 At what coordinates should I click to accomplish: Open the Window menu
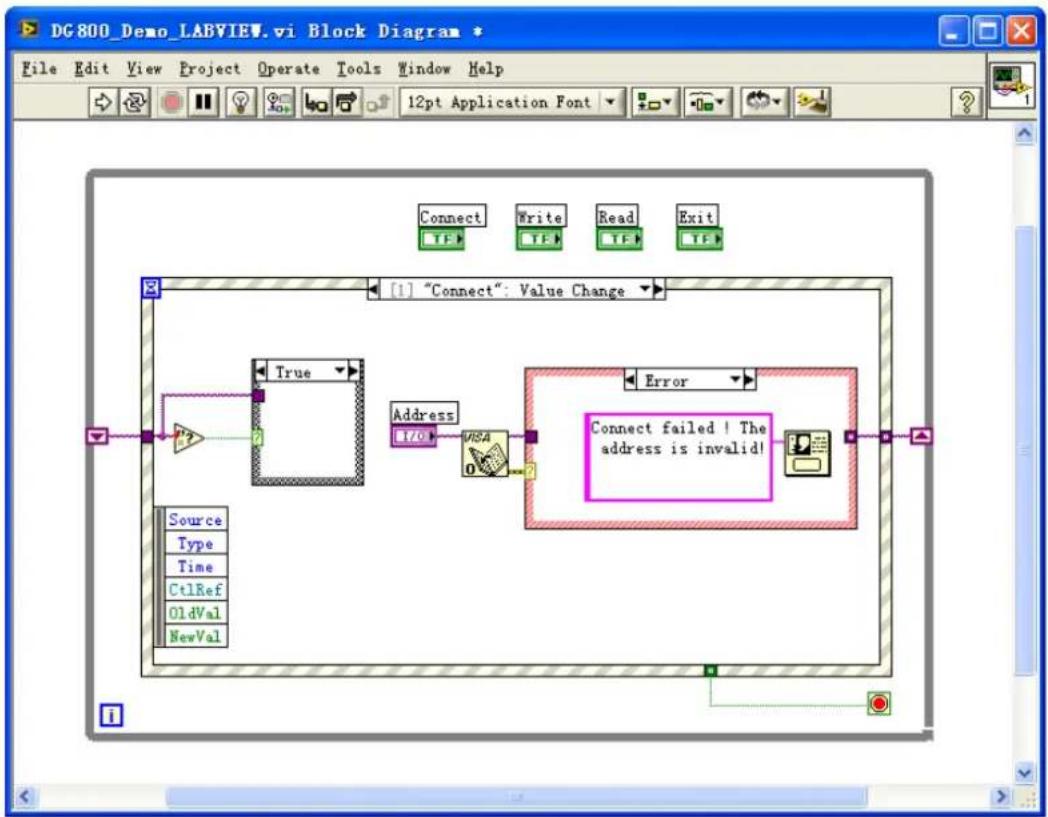coord(424,69)
